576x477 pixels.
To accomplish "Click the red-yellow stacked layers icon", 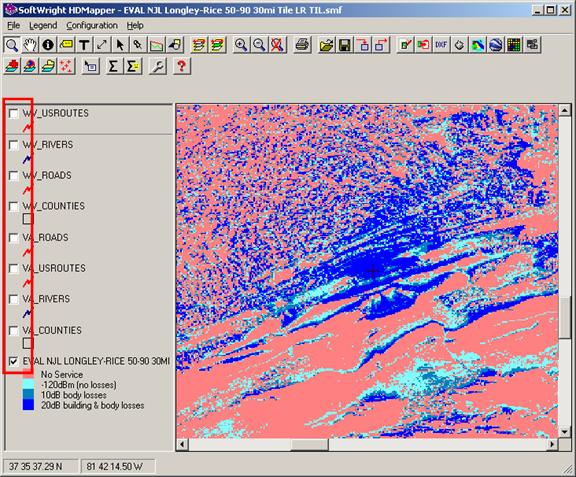I will (x=199, y=45).
